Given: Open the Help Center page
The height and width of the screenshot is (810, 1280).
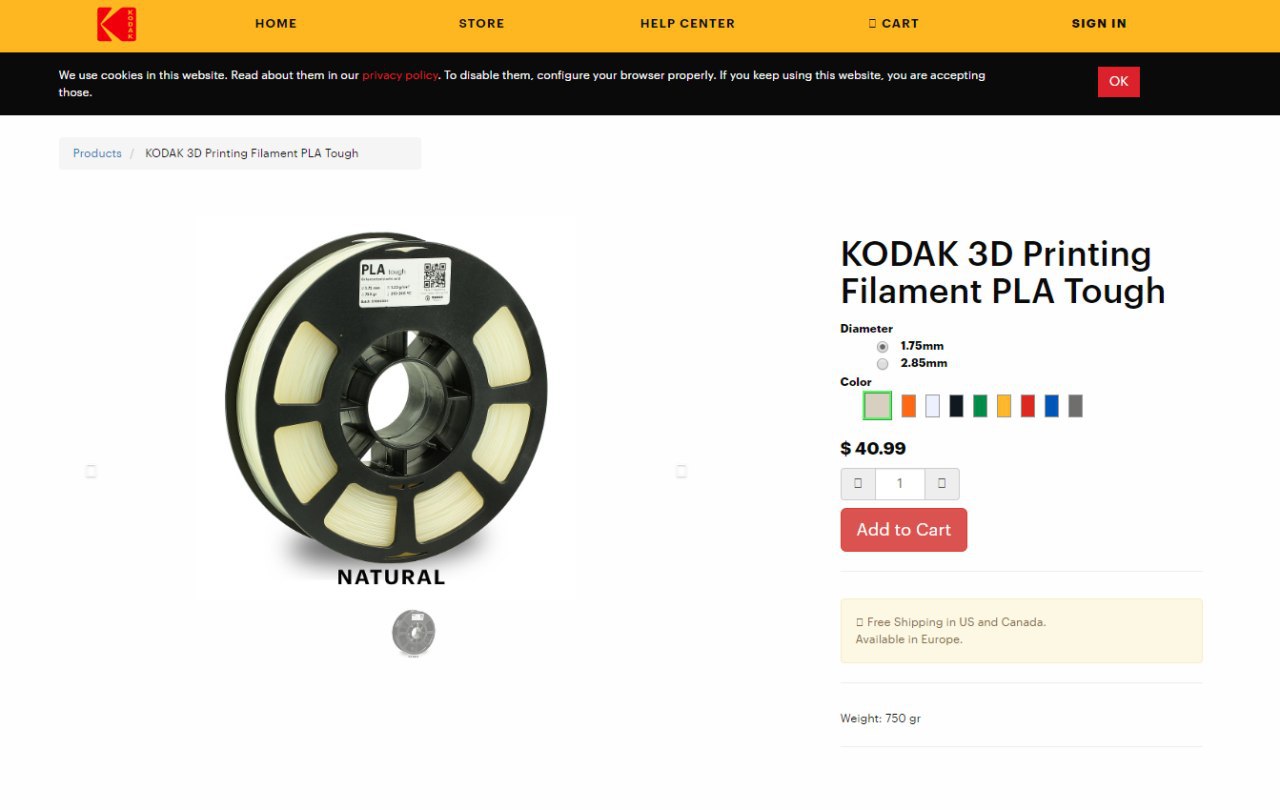Looking at the screenshot, I should (x=687, y=23).
